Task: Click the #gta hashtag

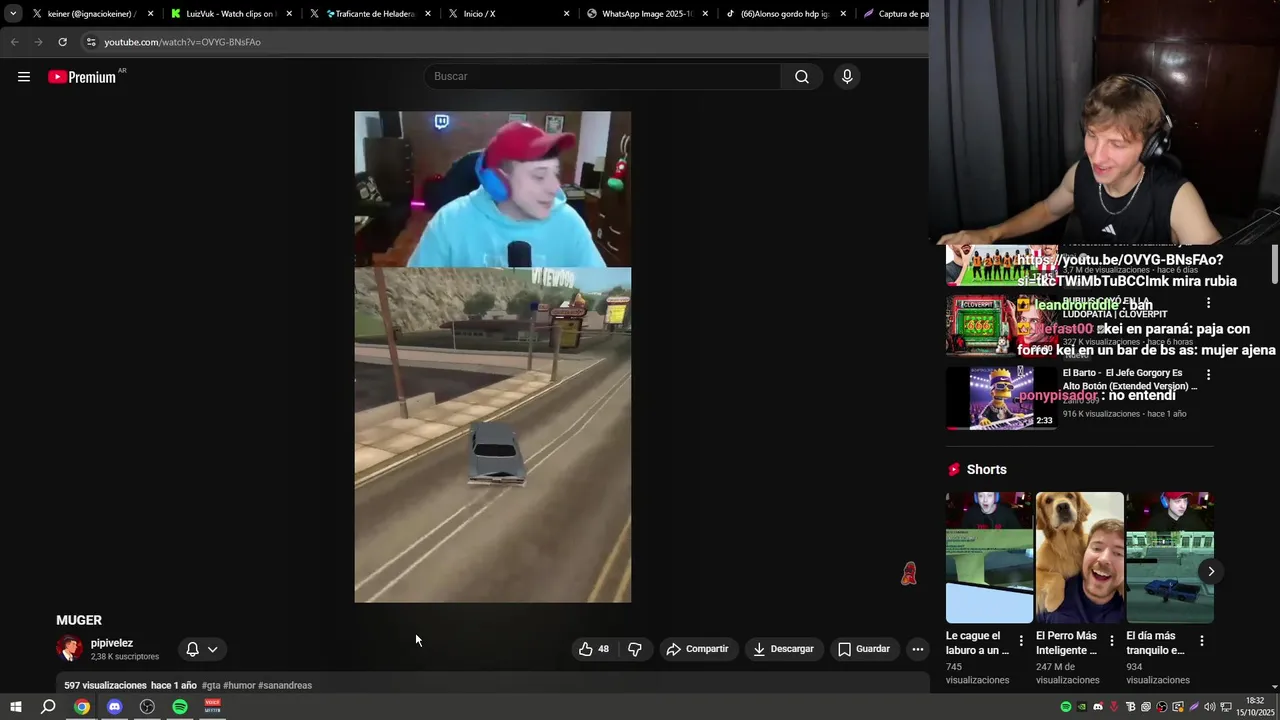Action: click(211, 686)
